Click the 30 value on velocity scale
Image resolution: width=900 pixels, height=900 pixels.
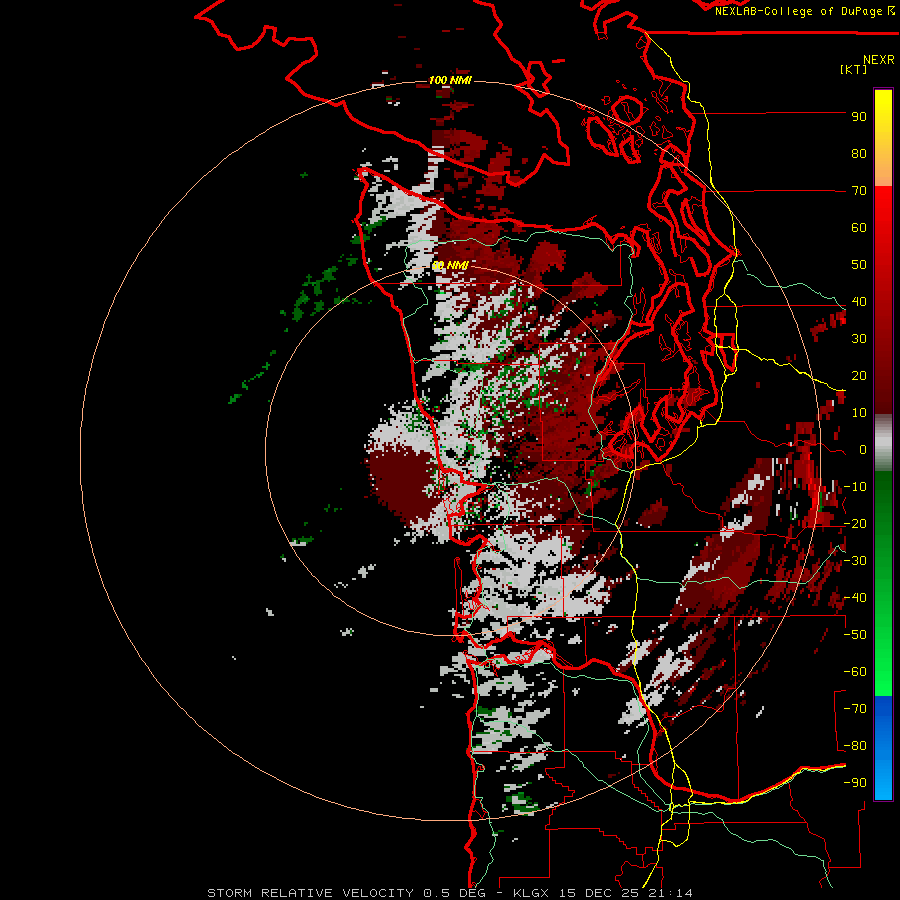pyautogui.click(x=859, y=339)
